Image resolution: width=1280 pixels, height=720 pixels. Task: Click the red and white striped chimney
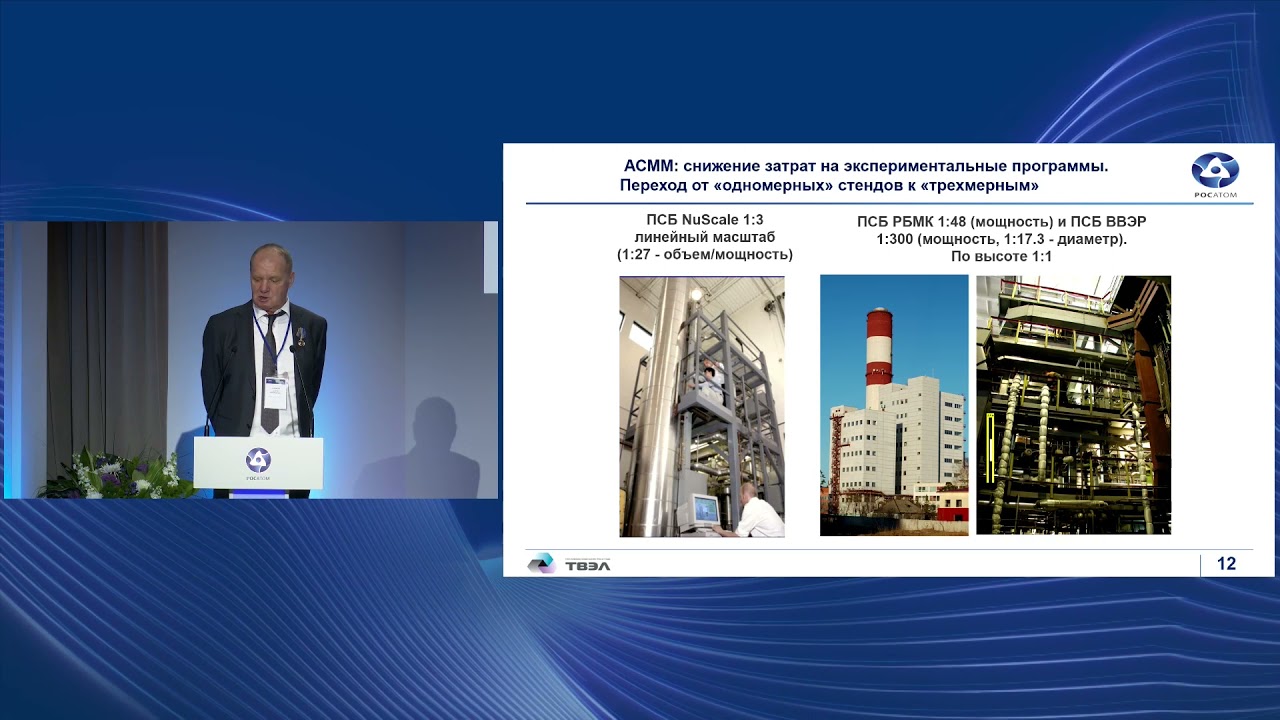pos(878,346)
